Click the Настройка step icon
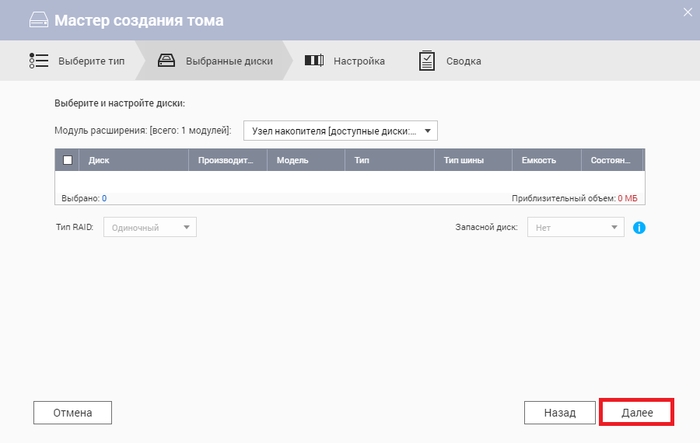 pos(314,60)
